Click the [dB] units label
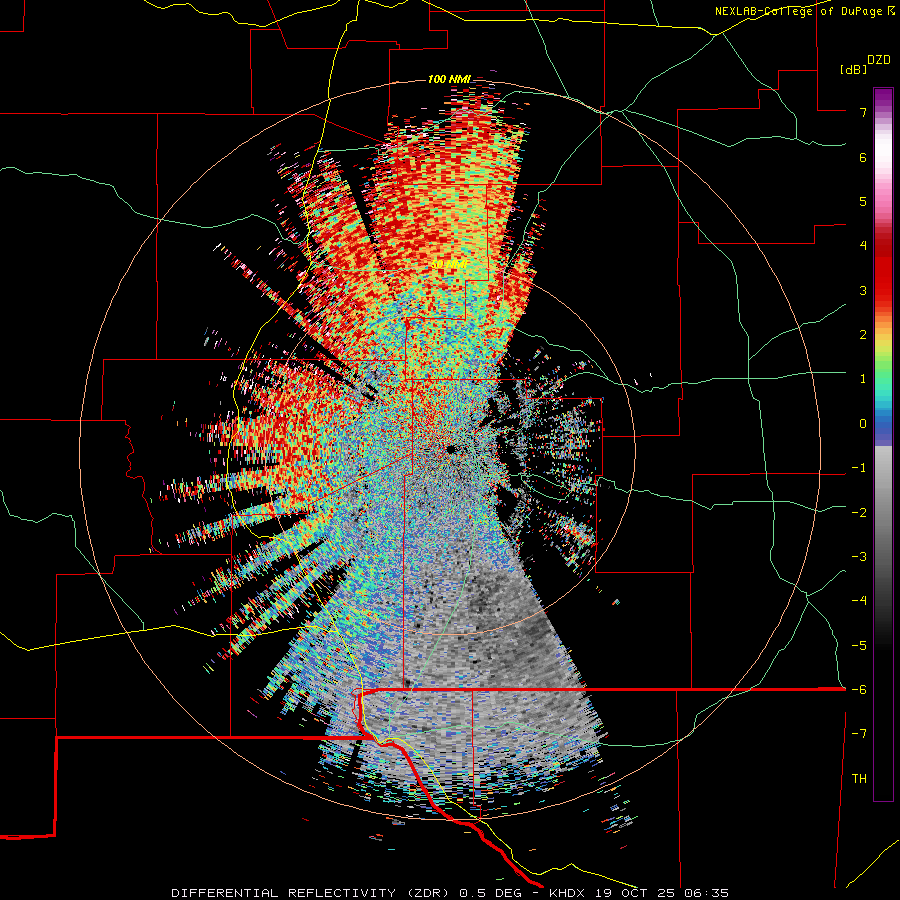This screenshot has width=900, height=900. (853, 69)
